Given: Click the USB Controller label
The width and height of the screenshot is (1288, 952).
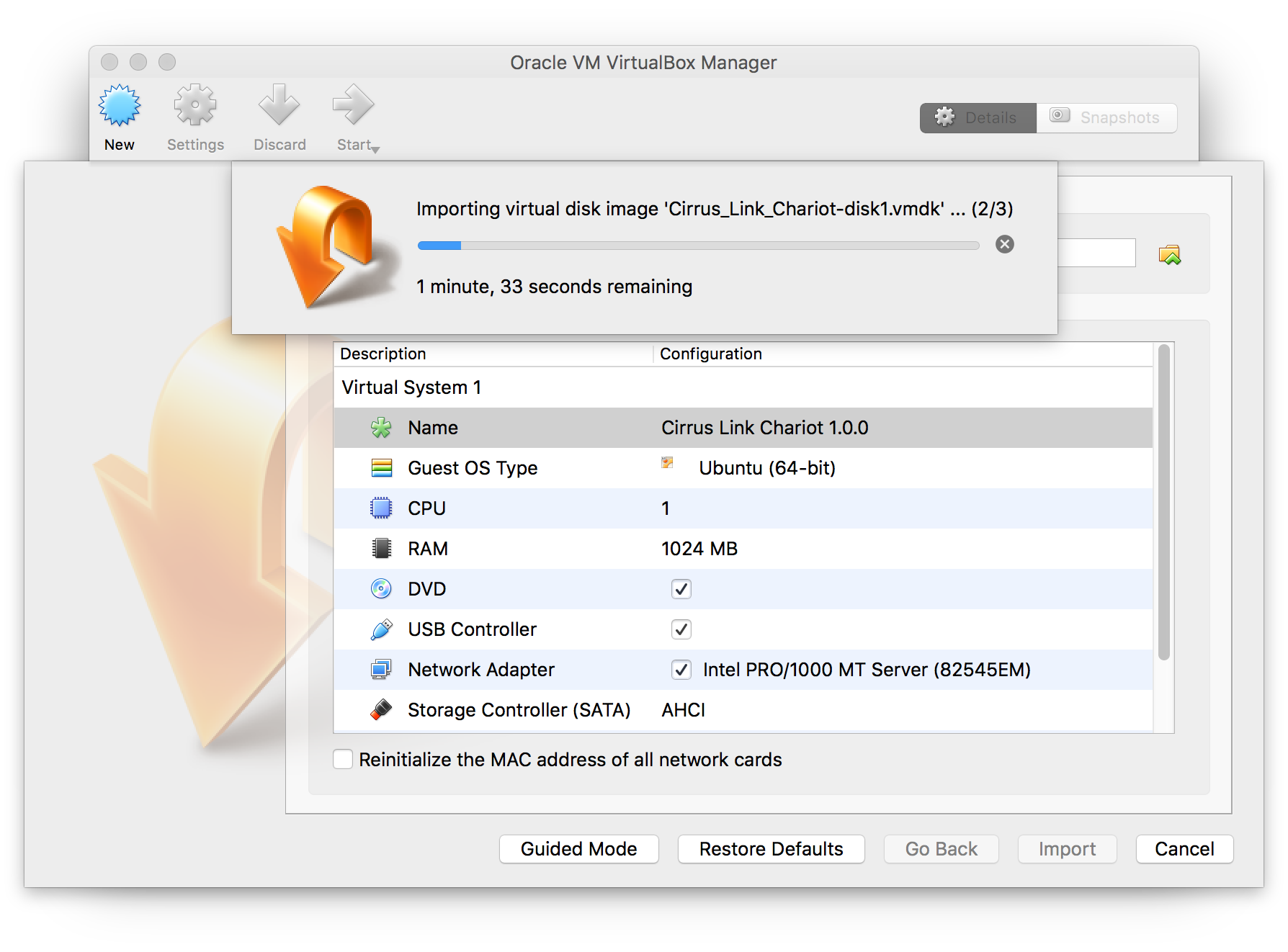Looking at the screenshot, I should (x=473, y=629).
